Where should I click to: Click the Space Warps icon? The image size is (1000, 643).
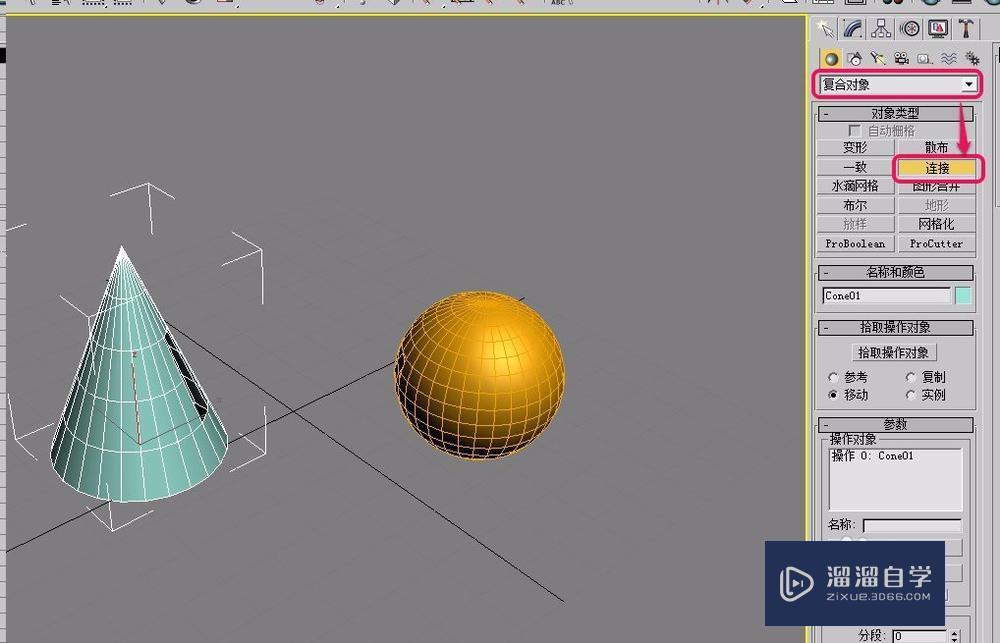click(948, 58)
